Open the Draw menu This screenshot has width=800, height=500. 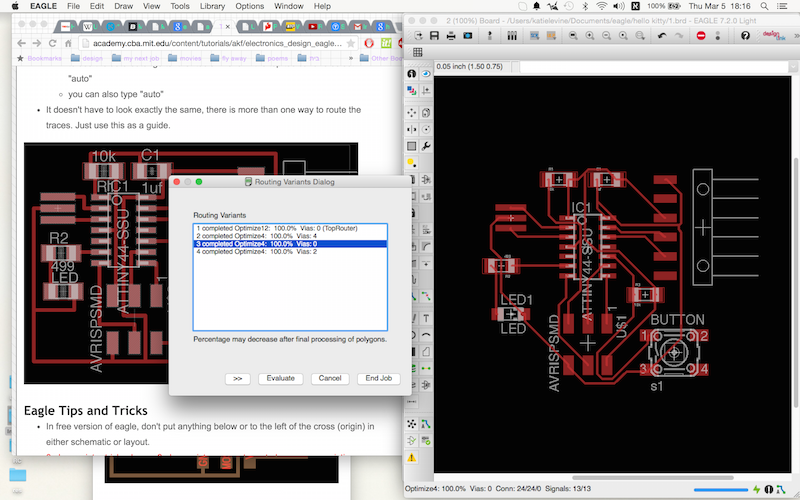point(123,6)
